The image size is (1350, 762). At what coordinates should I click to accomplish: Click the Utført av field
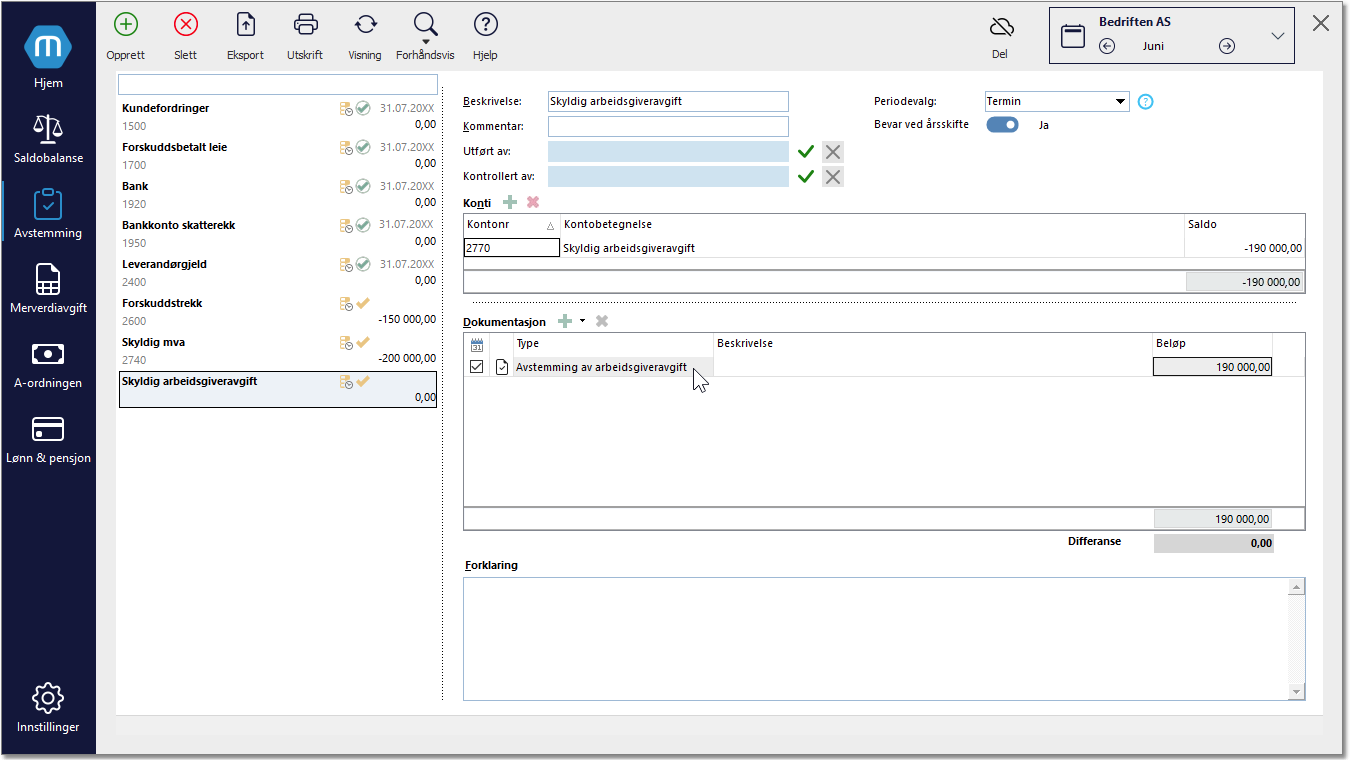click(x=668, y=152)
